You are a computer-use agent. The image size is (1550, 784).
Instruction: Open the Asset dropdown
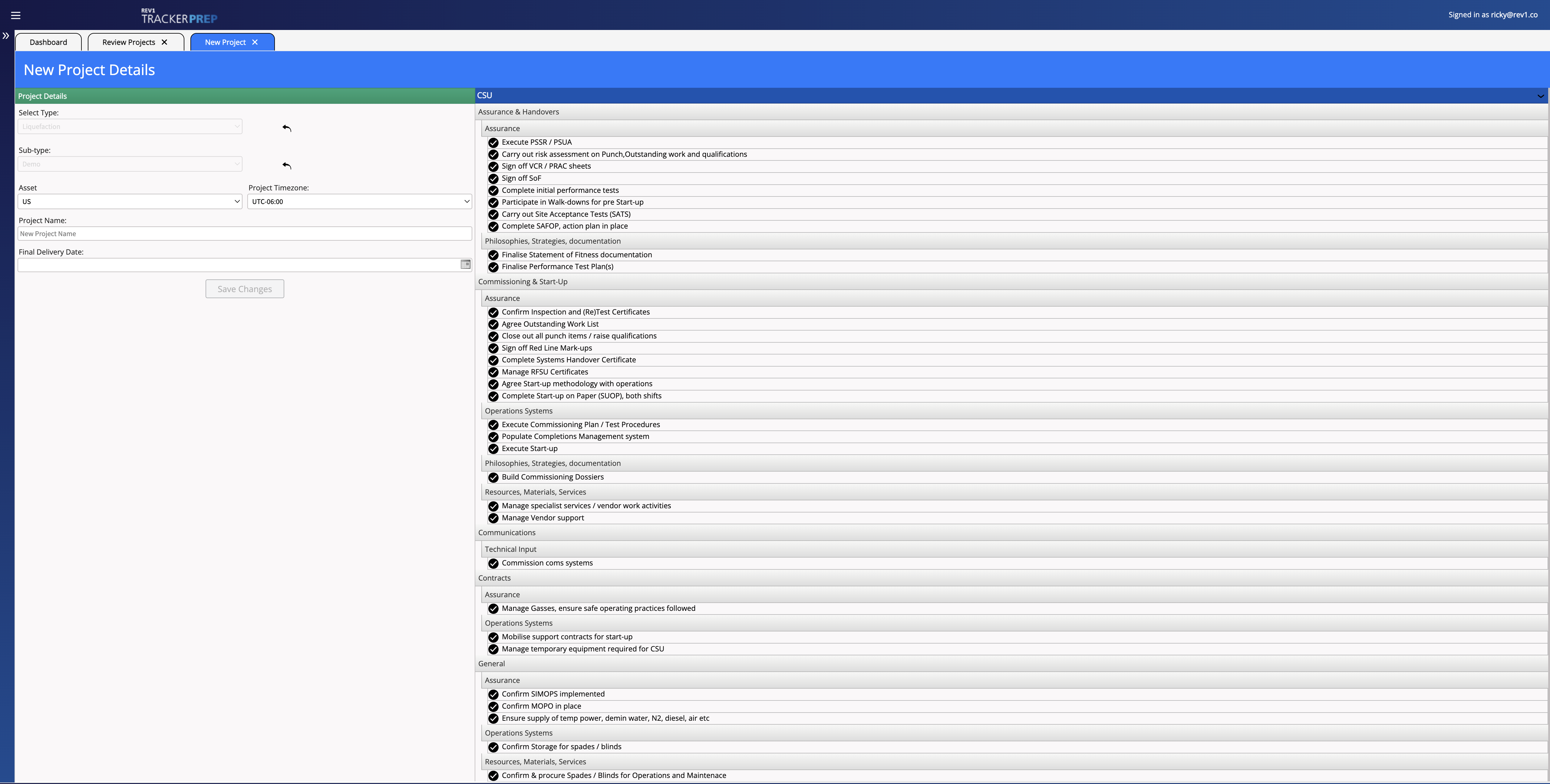[x=130, y=202]
